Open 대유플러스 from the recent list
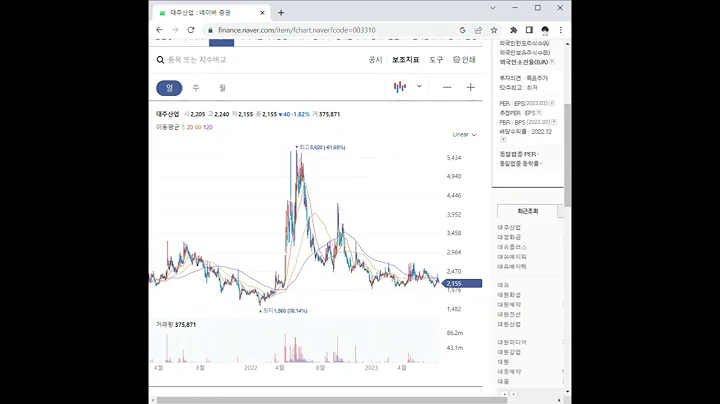Image resolution: width=720 pixels, height=404 pixels. [512, 247]
